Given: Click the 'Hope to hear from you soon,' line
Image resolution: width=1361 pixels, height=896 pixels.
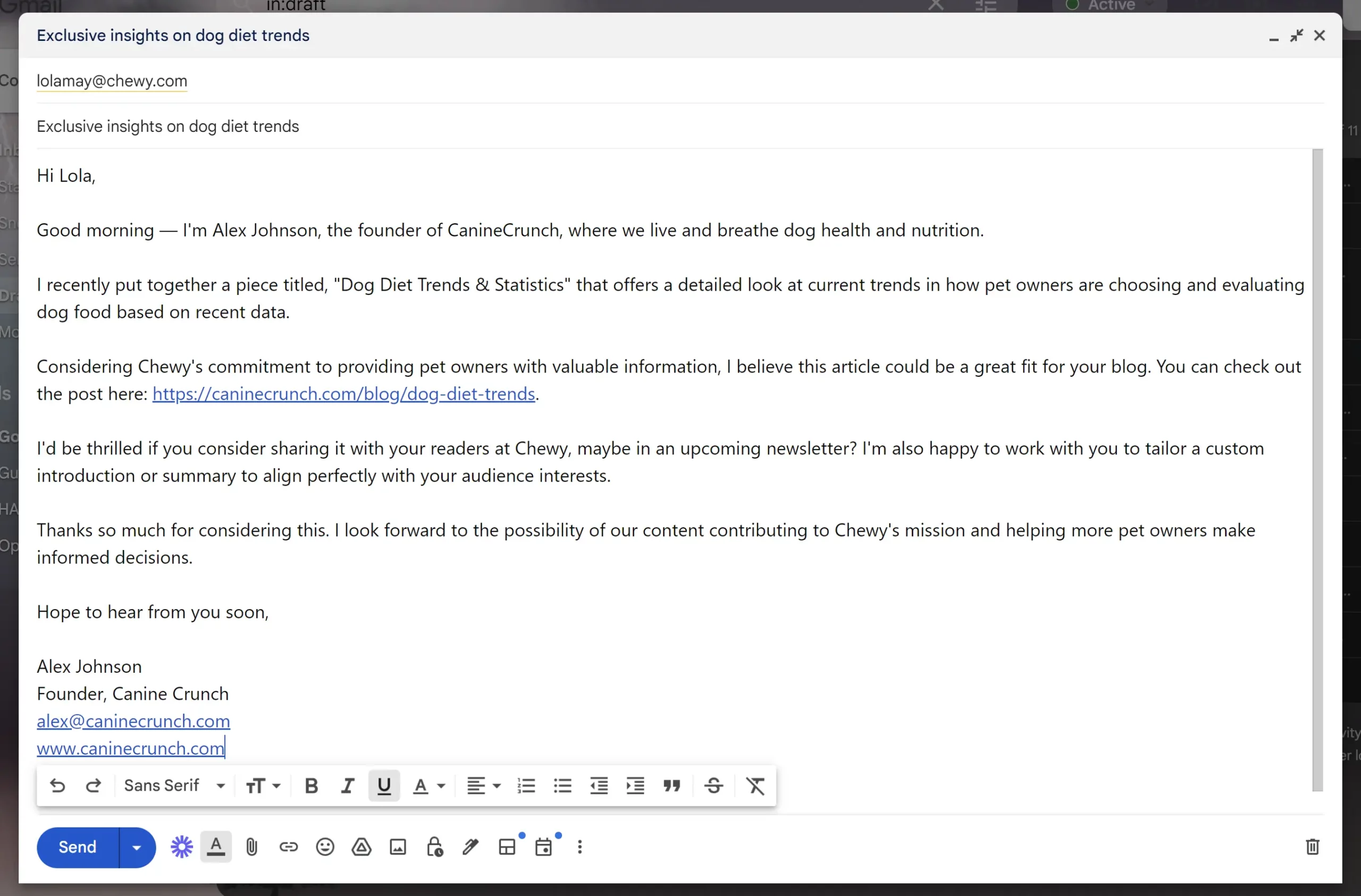Looking at the screenshot, I should [153, 612].
